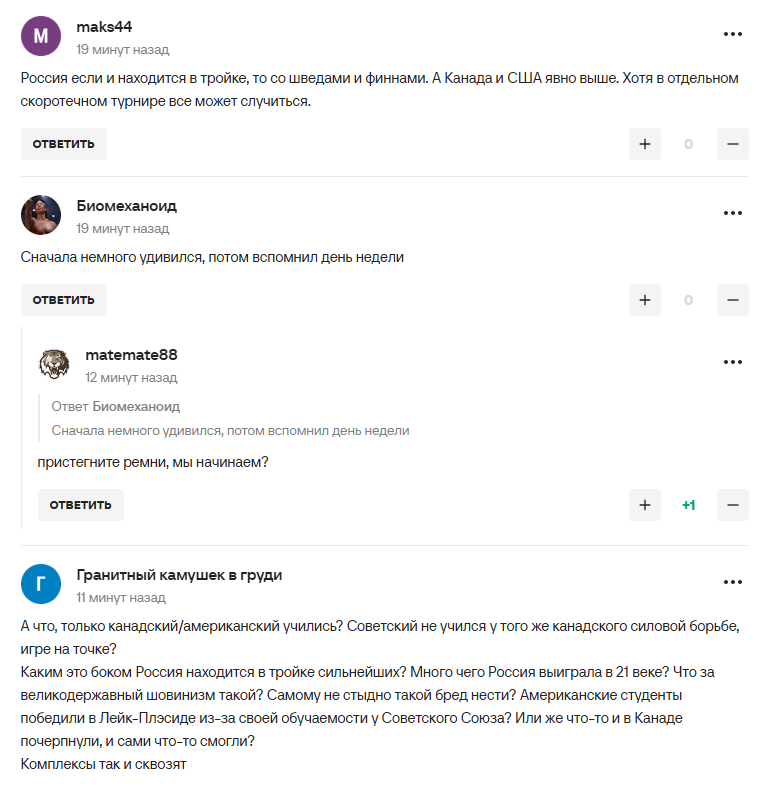This screenshot has width=778, height=788.
Task: Upvote Биомеханоид's comment with plus
Action: tap(645, 300)
